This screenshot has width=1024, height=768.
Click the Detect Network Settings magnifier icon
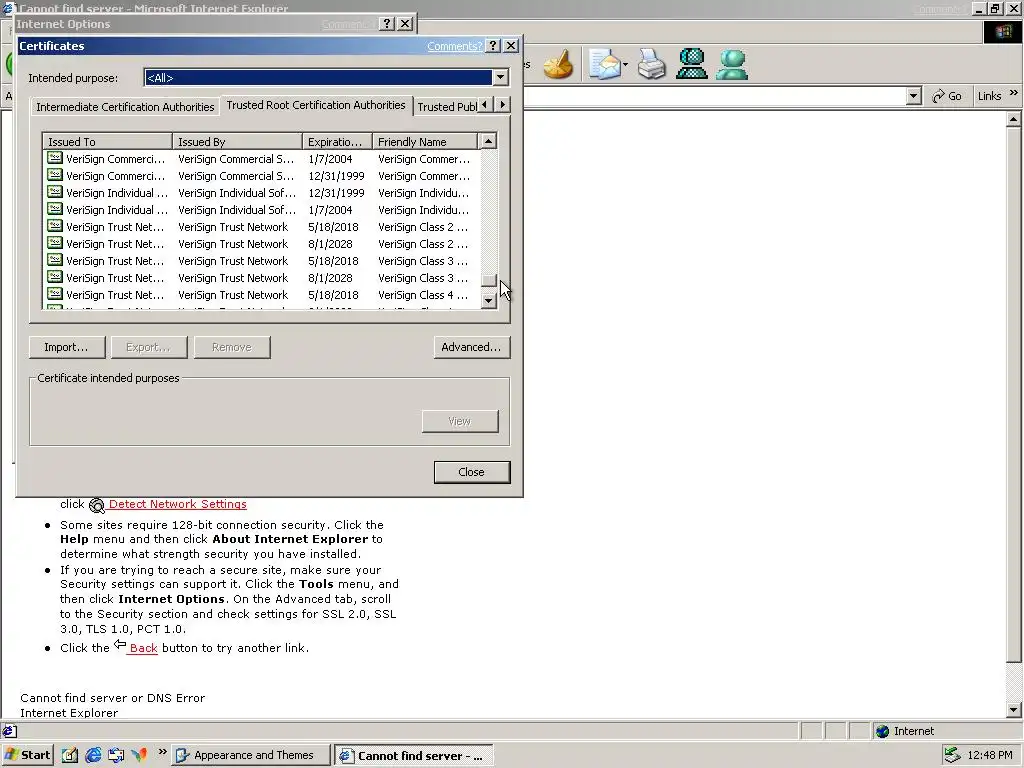coord(97,505)
